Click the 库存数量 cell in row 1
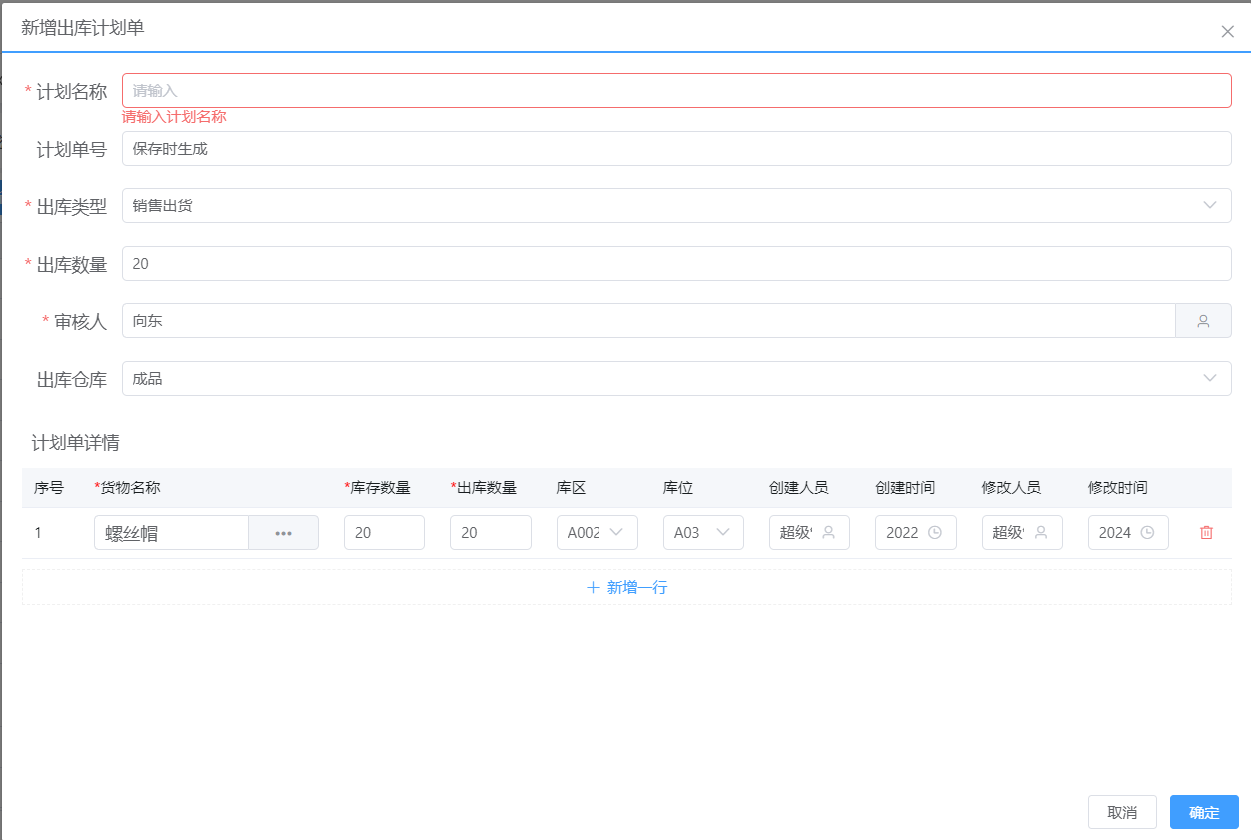Screen dimensions: 1251x840 (384, 533)
